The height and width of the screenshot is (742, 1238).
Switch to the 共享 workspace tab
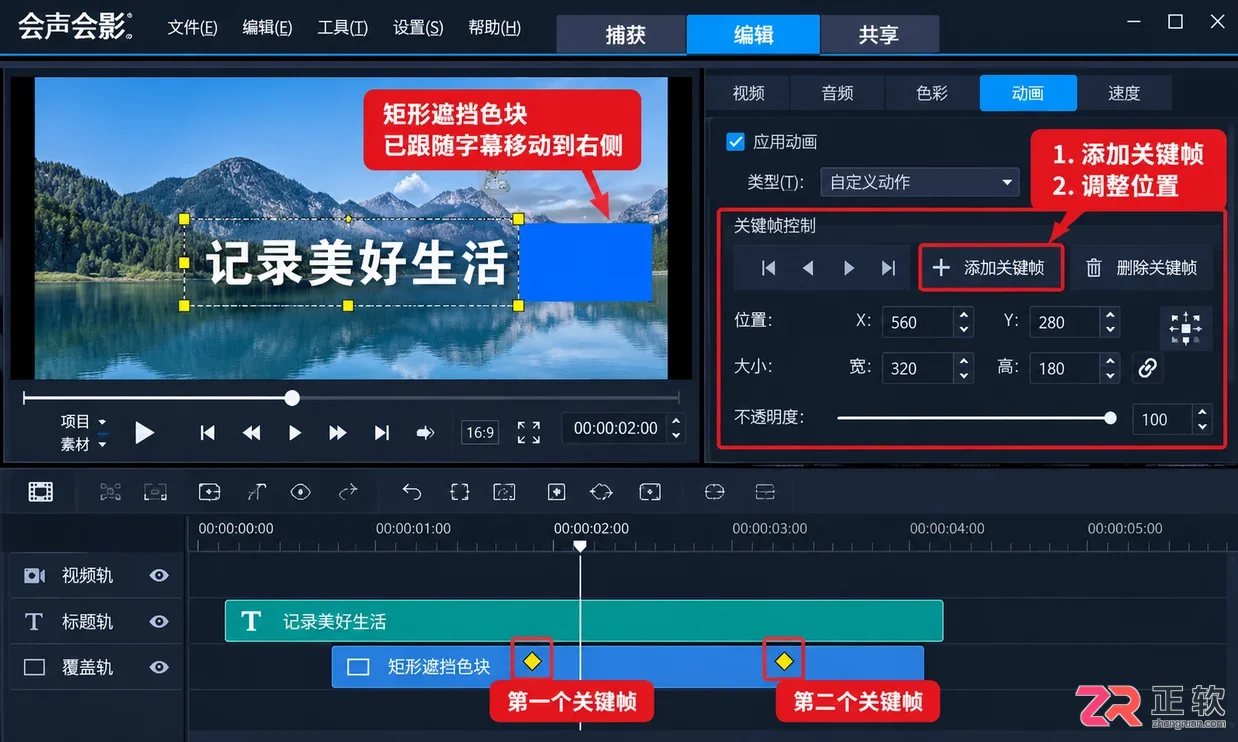tap(878, 34)
